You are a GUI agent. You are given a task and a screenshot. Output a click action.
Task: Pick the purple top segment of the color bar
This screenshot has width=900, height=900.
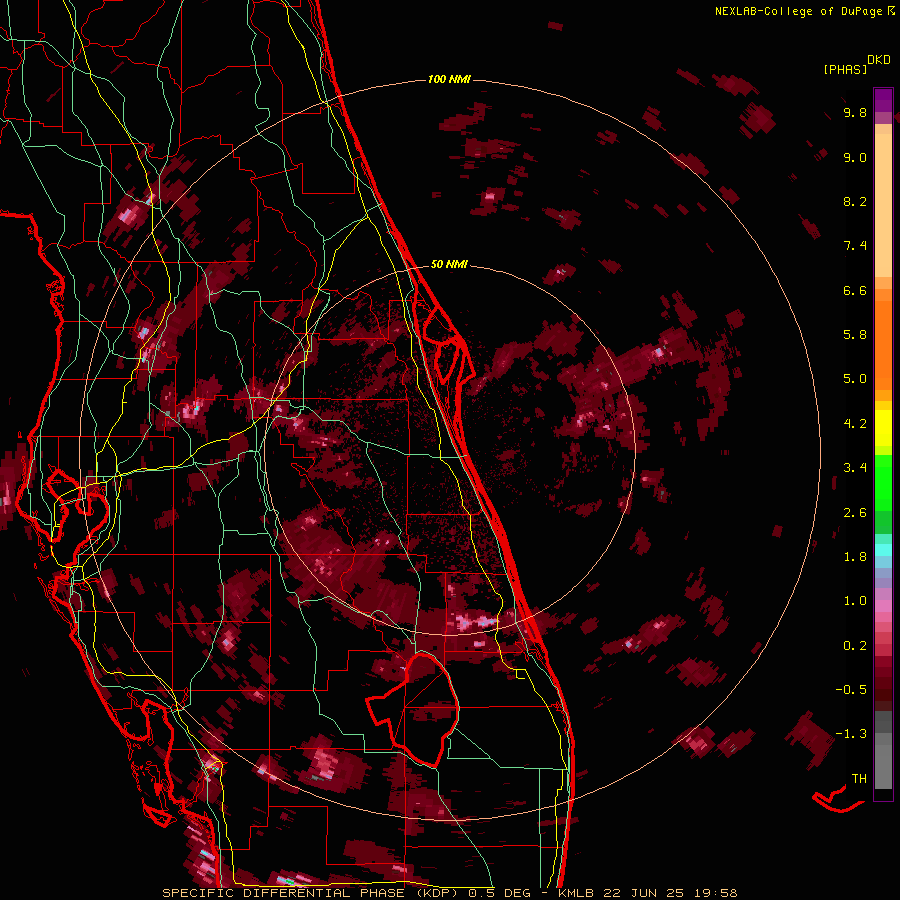coord(883,100)
